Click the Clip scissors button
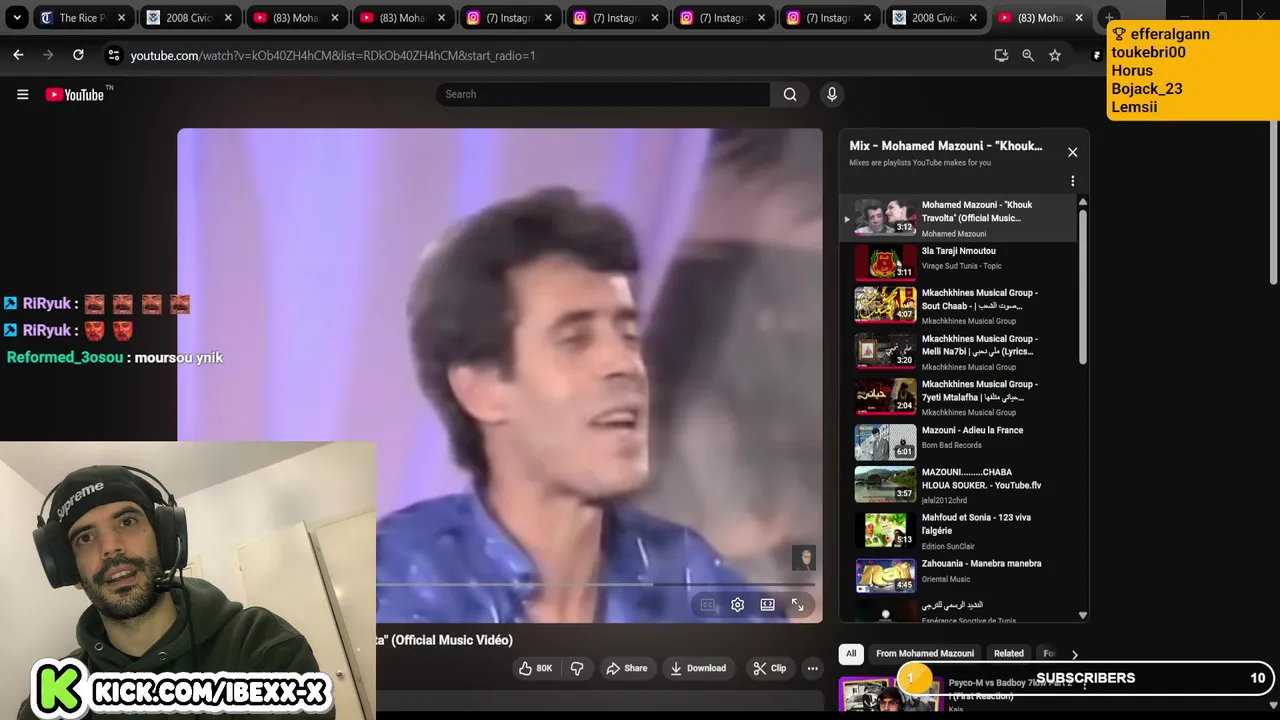This screenshot has width=1280, height=720. click(x=770, y=668)
